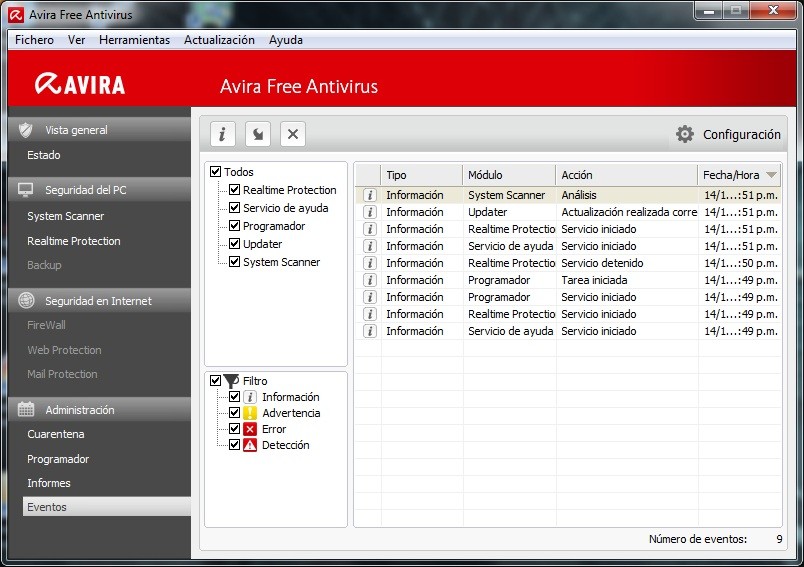
Task: Uncheck the Servicio de ayuda checkbox
Action: point(234,208)
